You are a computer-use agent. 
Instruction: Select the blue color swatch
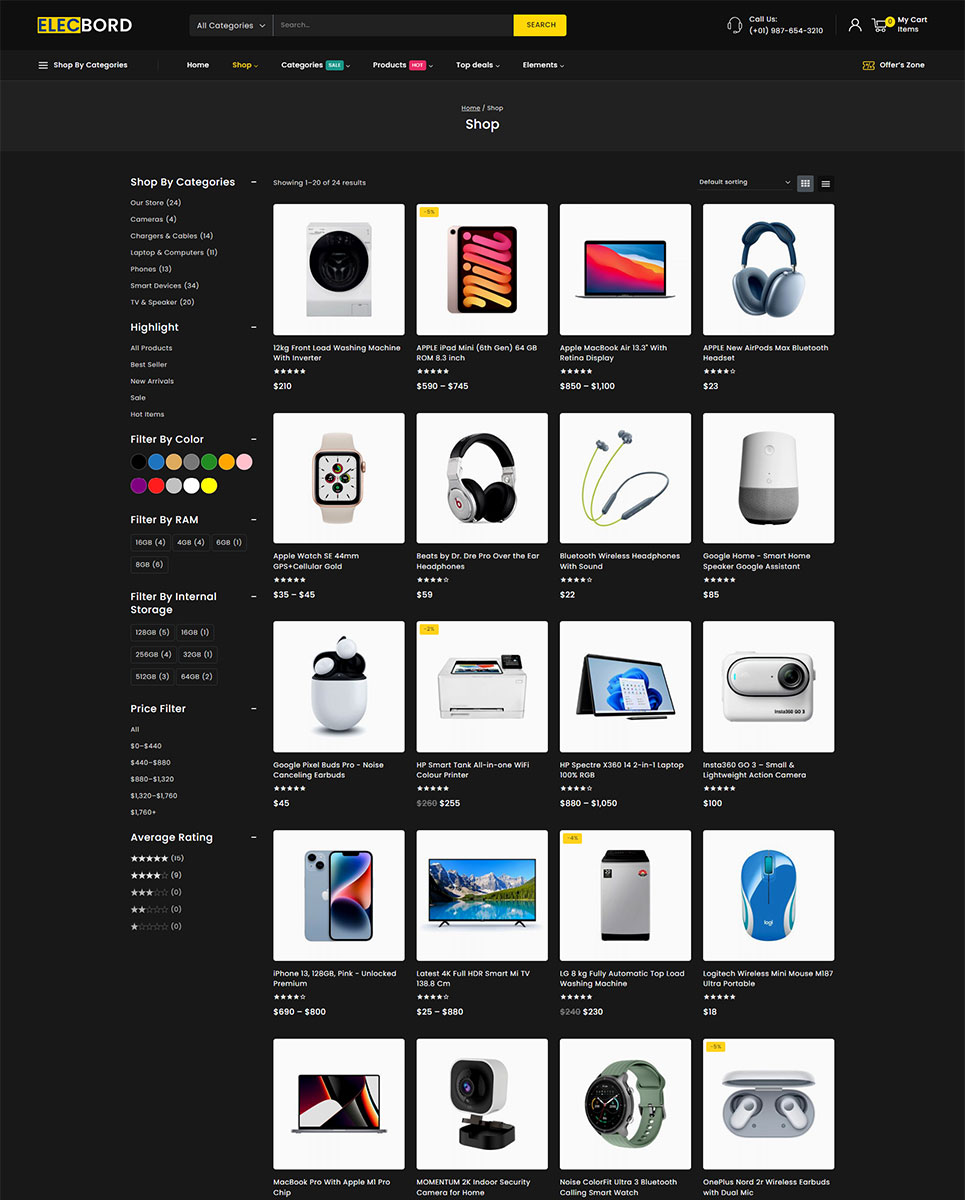(x=156, y=462)
